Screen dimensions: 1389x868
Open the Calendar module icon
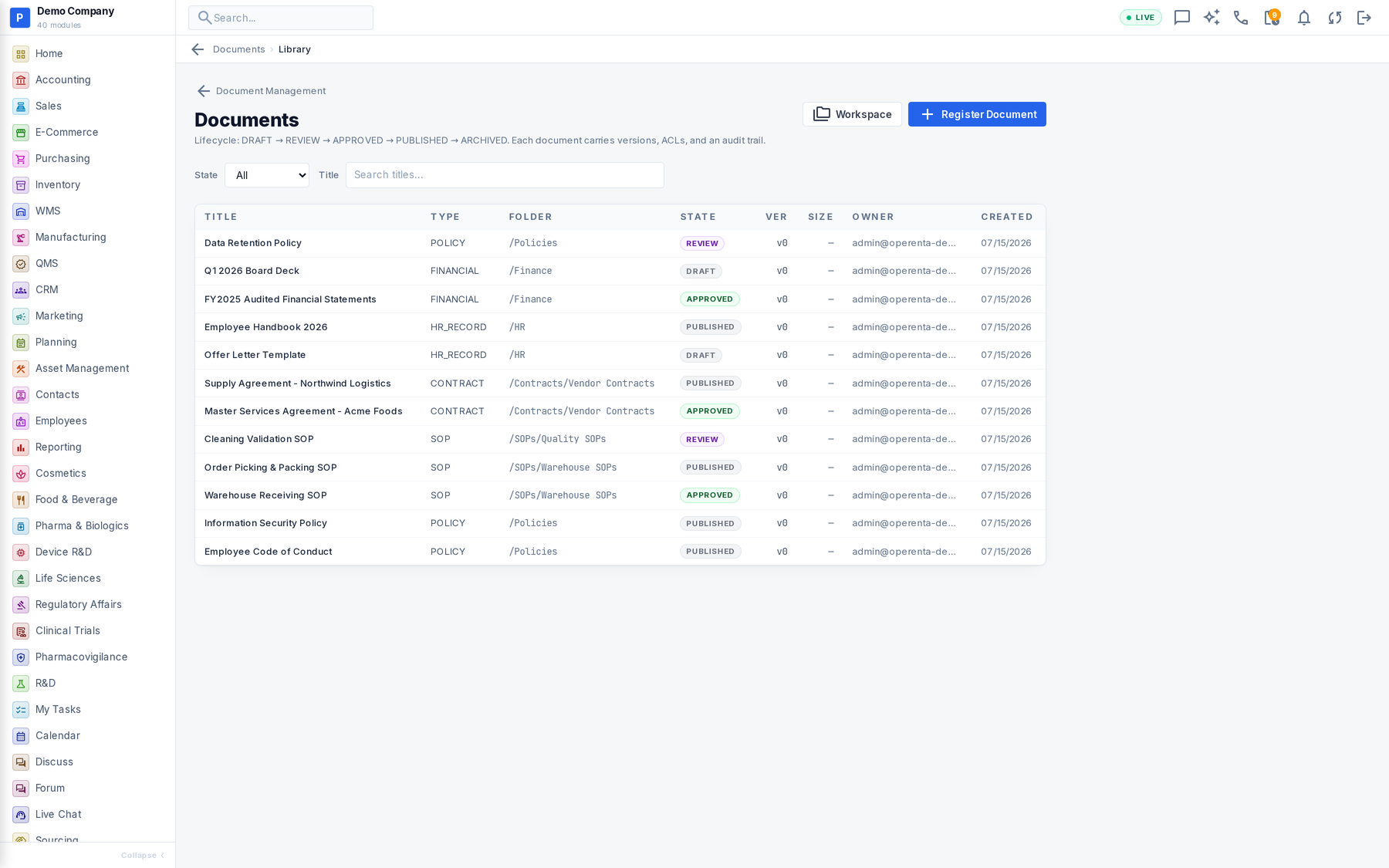pos(21,736)
